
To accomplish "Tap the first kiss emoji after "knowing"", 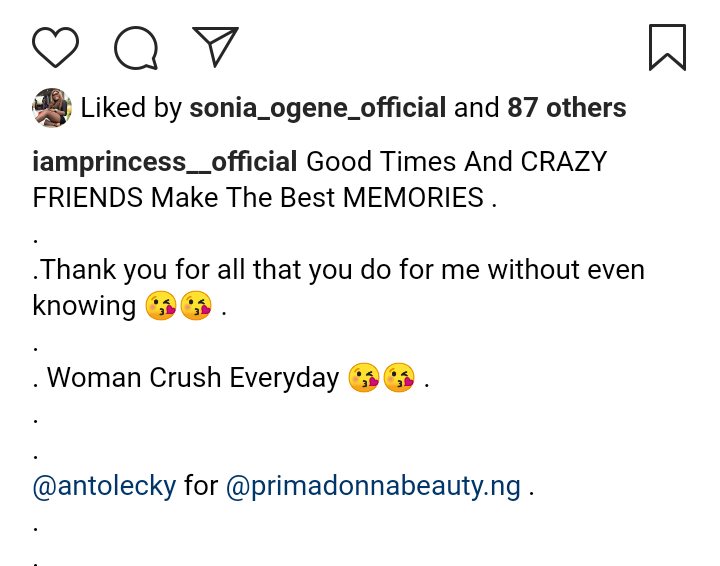I will pos(160,307).
